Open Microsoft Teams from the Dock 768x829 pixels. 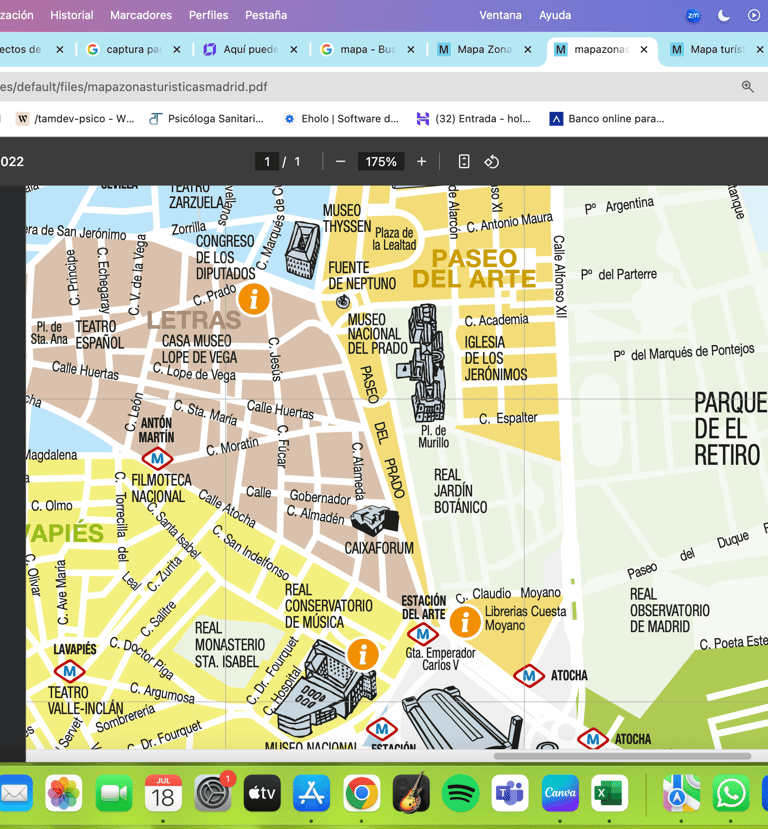tap(510, 793)
